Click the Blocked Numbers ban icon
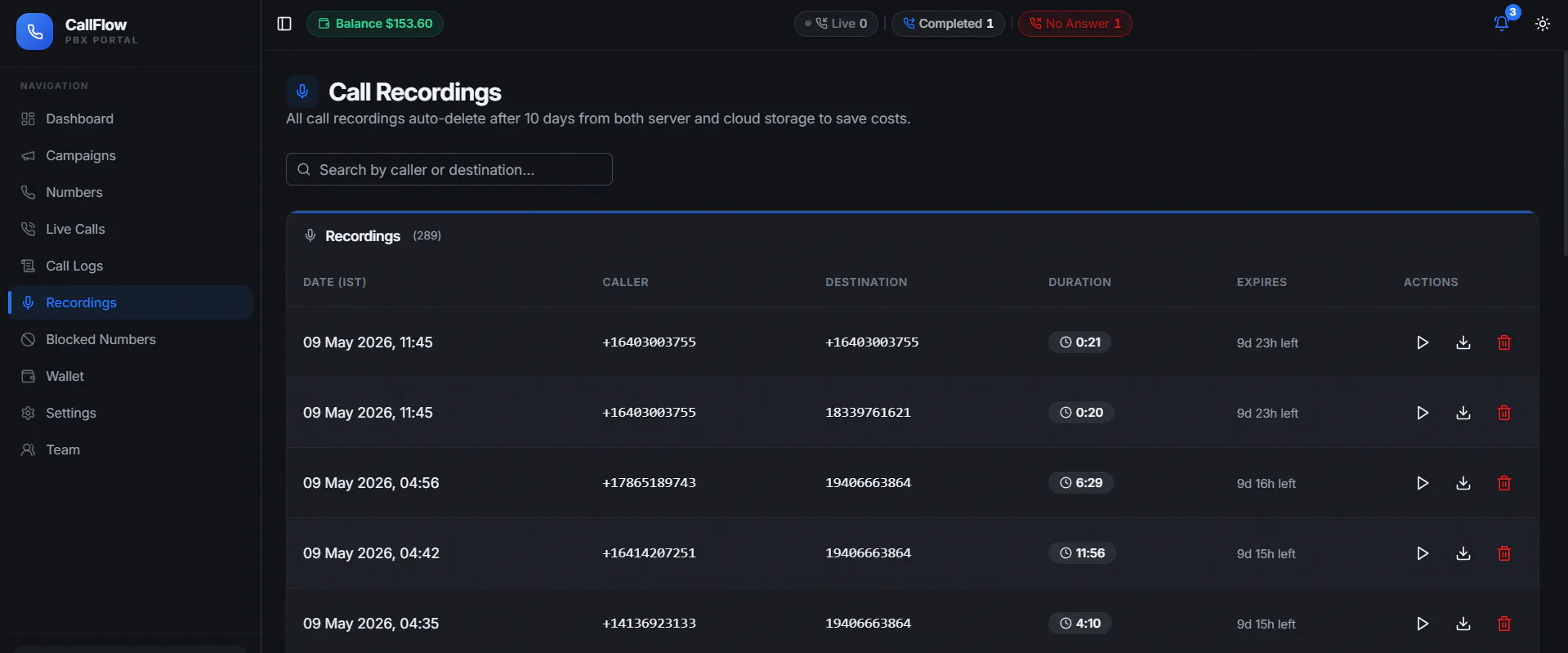Viewport: 1568px width, 653px height. point(28,339)
